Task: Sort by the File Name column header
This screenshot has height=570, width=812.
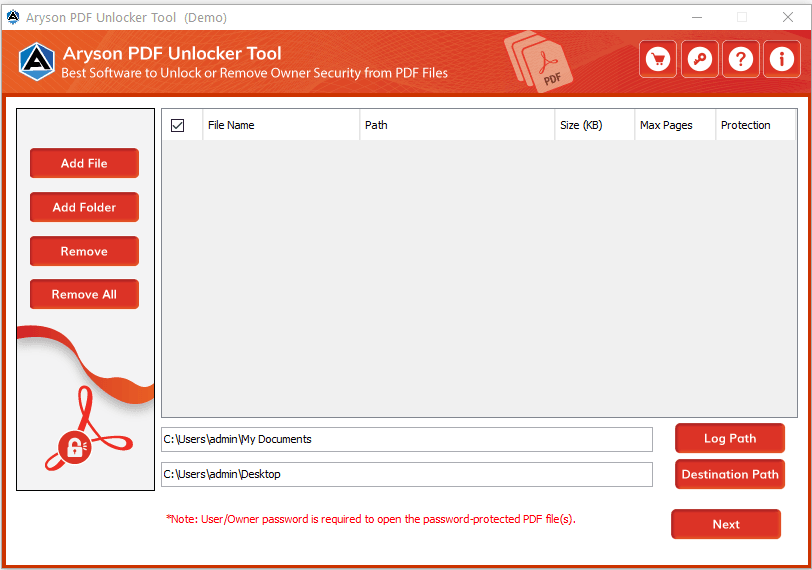Action: (x=281, y=125)
